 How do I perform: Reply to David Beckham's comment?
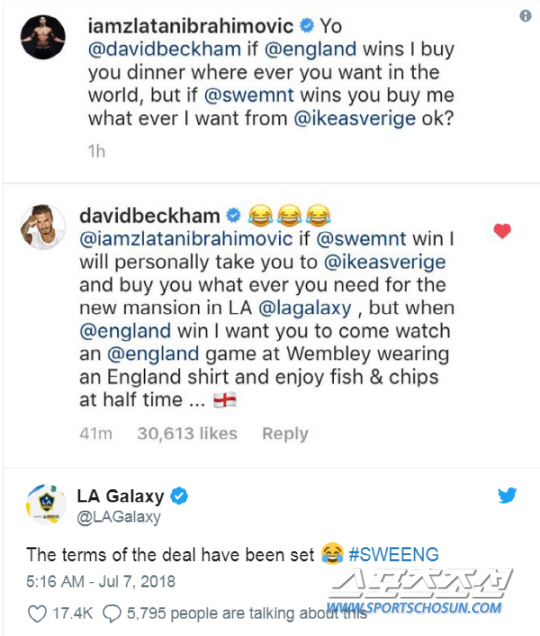coord(285,434)
